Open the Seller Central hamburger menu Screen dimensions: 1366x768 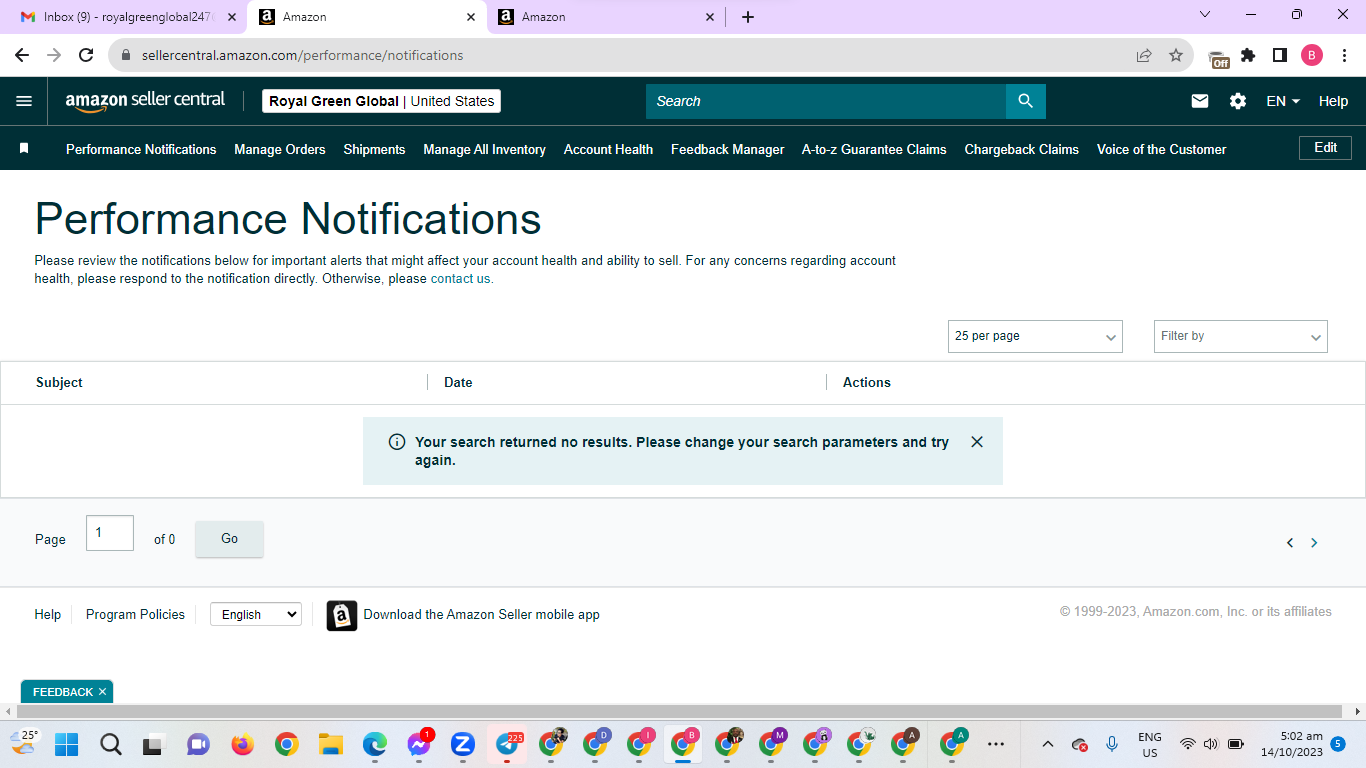click(24, 101)
